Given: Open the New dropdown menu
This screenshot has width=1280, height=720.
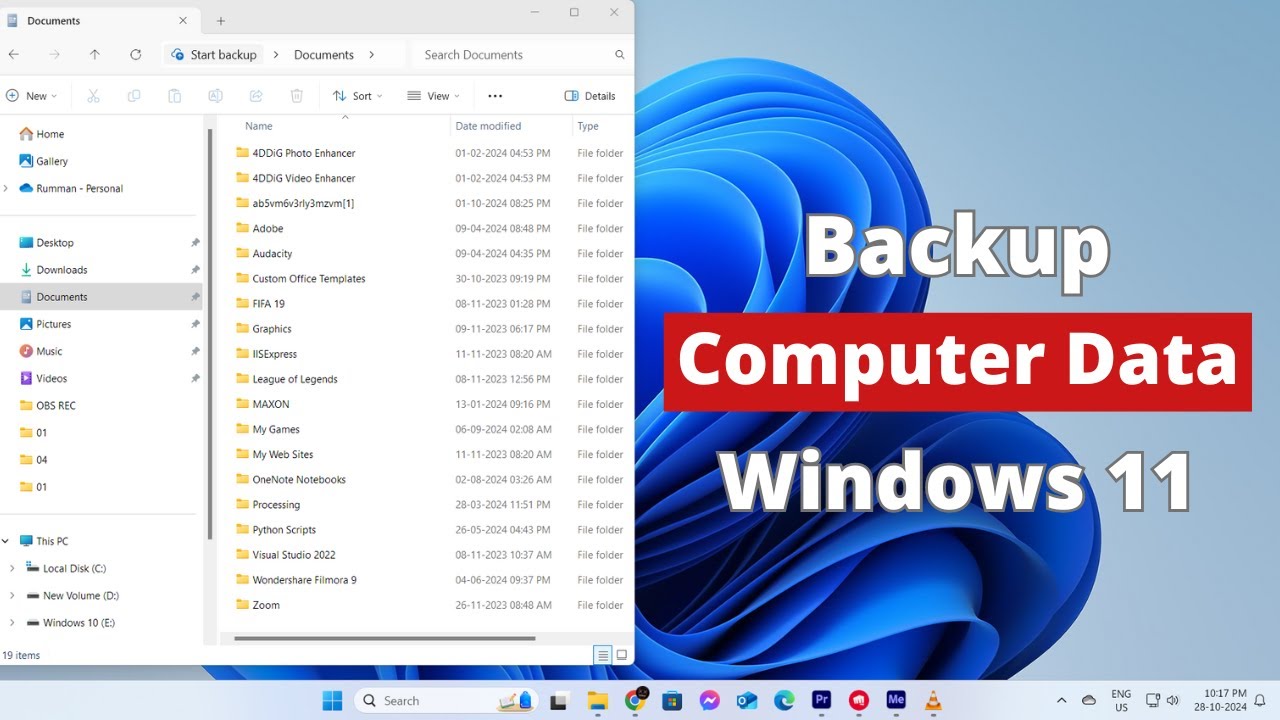Looking at the screenshot, I should pyautogui.click(x=31, y=96).
